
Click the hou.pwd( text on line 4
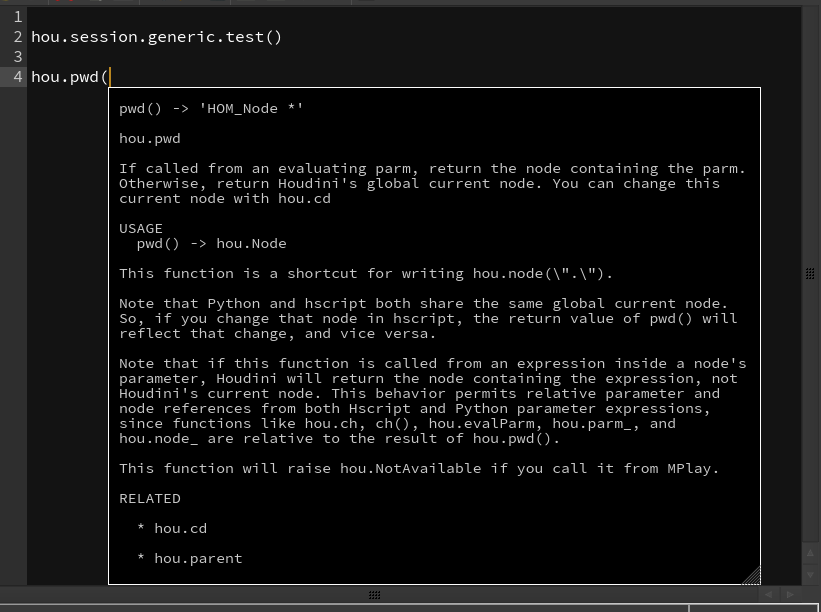(x=70, y=77)
